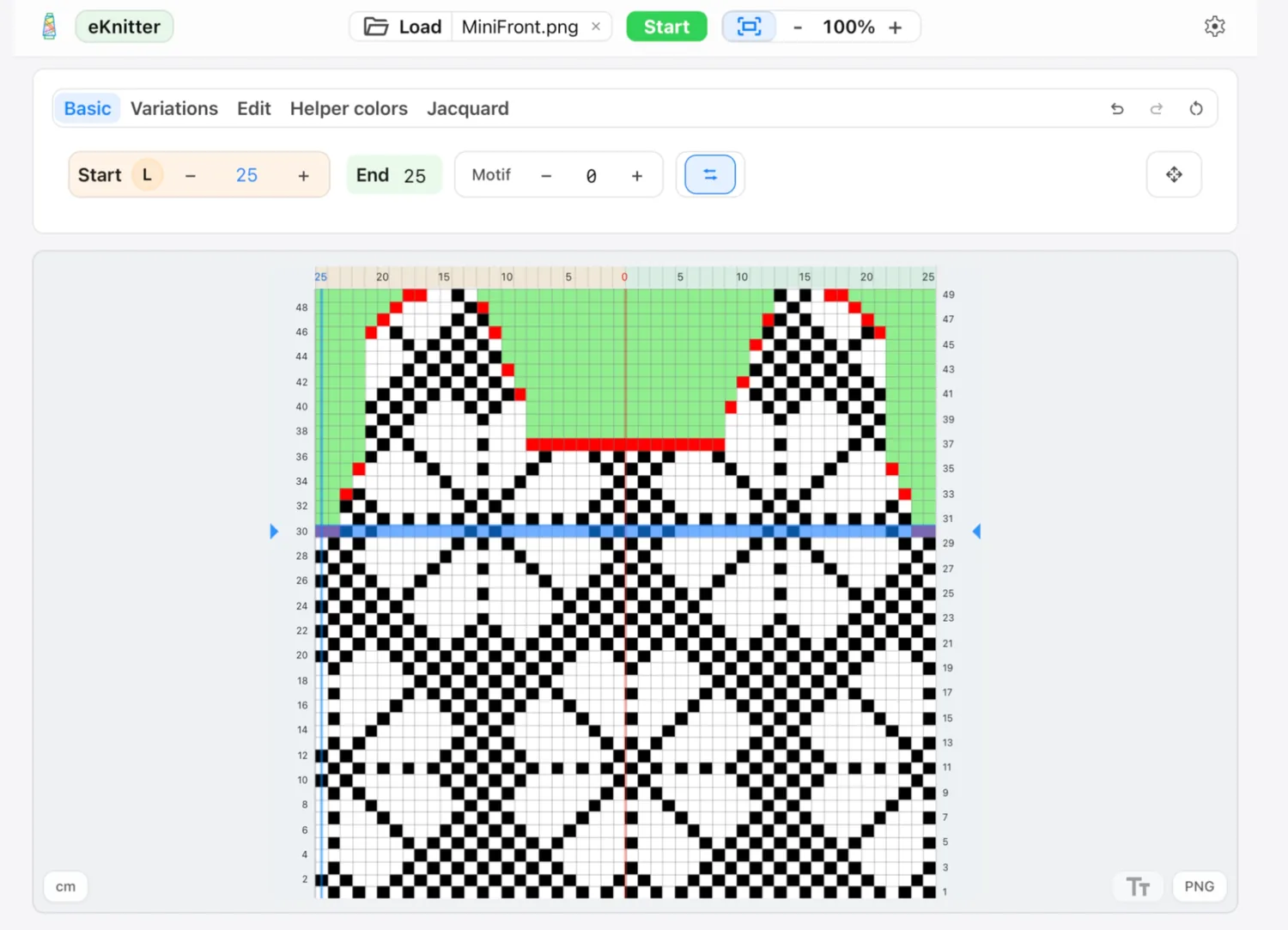Click the yarn cone app logo icon
The width and height of the screenshot is (1288, 930).
coord(50,27)
